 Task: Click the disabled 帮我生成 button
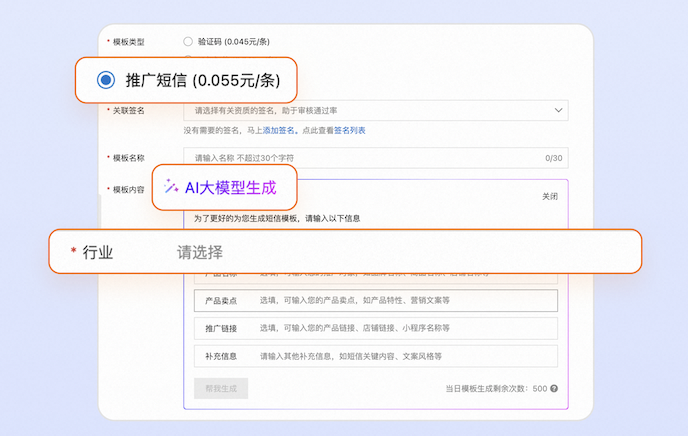pos(221,389)
